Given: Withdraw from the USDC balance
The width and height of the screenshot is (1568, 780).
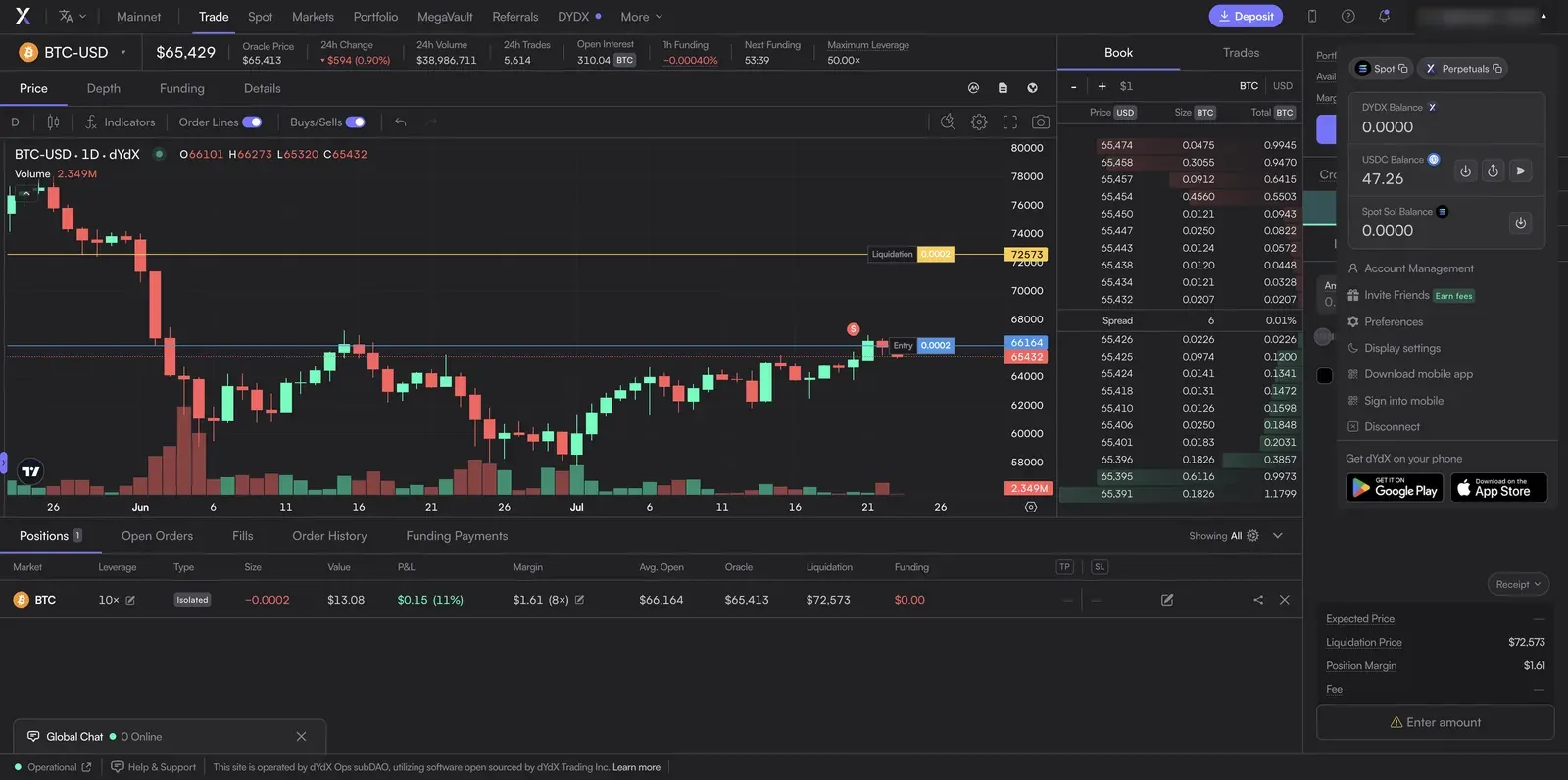Looking at the screenshot, I should point(1493,171).
